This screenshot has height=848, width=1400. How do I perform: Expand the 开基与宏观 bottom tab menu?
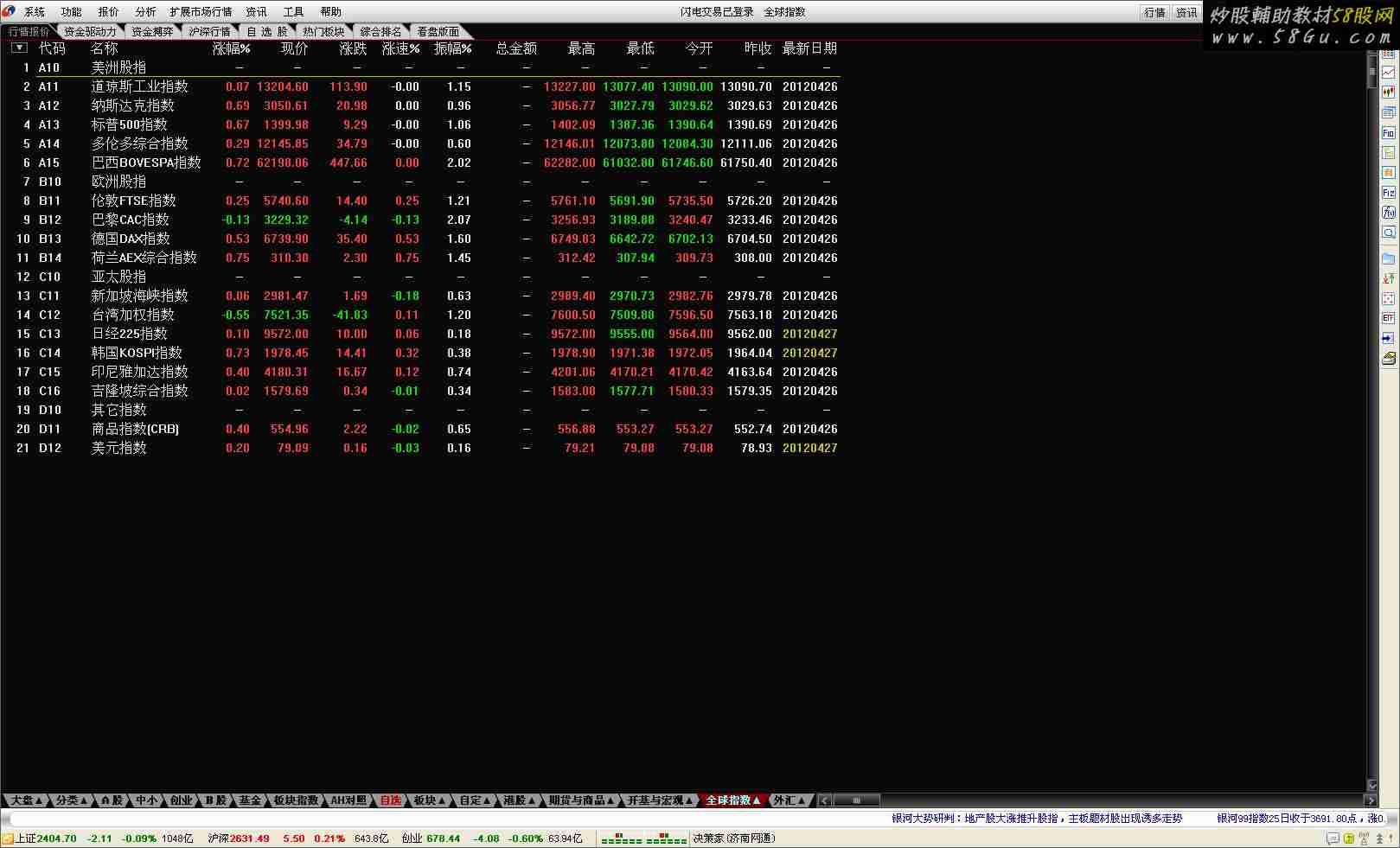click(x=661, y=800)
